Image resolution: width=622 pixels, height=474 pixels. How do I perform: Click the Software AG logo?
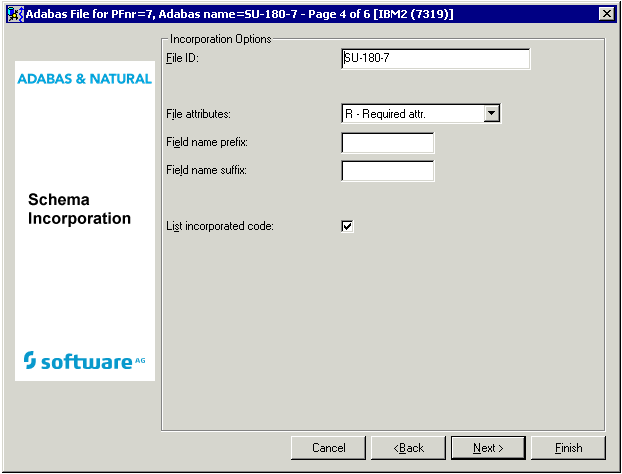coord(85,361)
